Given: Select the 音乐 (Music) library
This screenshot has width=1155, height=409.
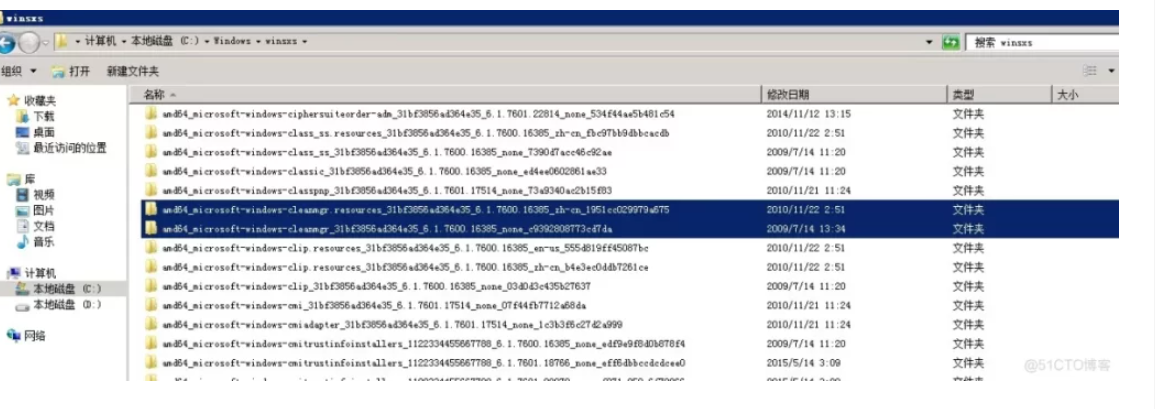Looking at the screenshot, I should pyautogui.click(x=43, y=242).
